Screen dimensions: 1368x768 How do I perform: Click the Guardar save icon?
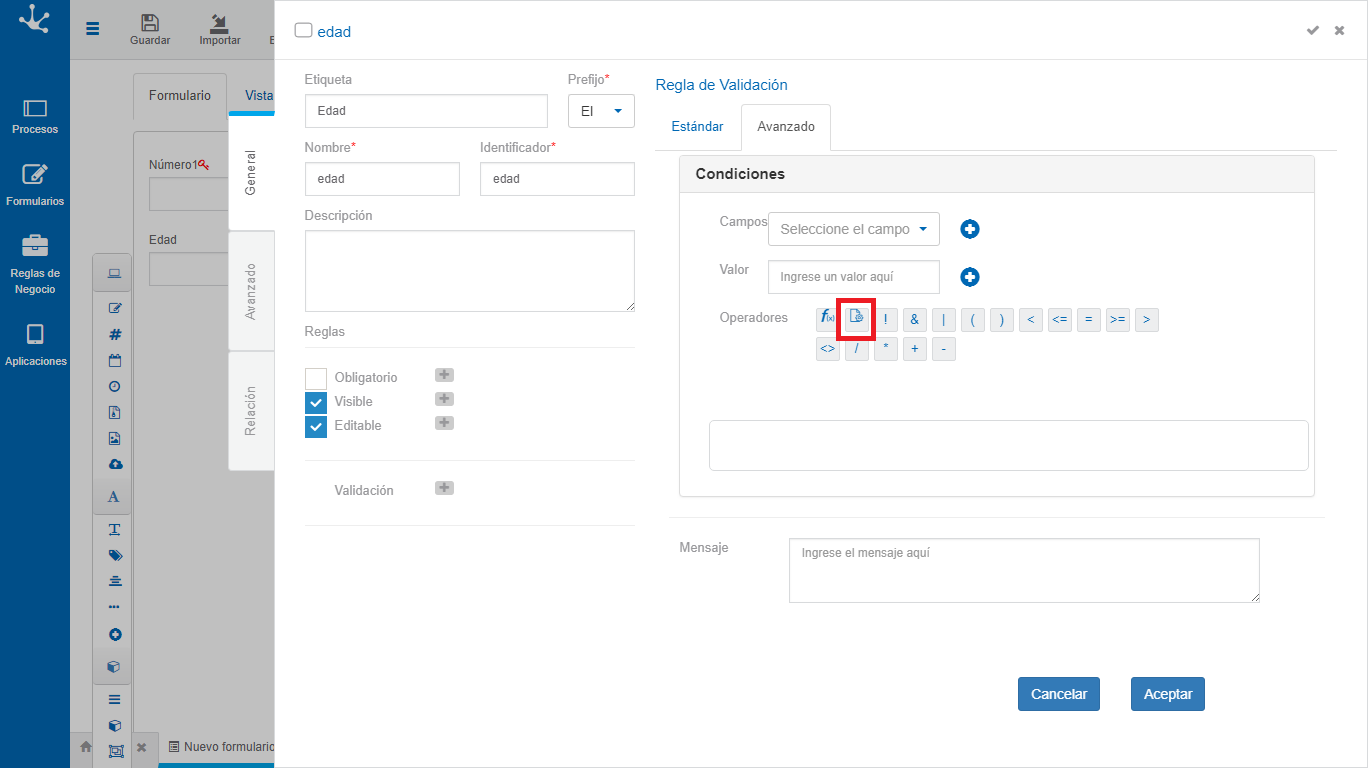[x=150, y=30]
